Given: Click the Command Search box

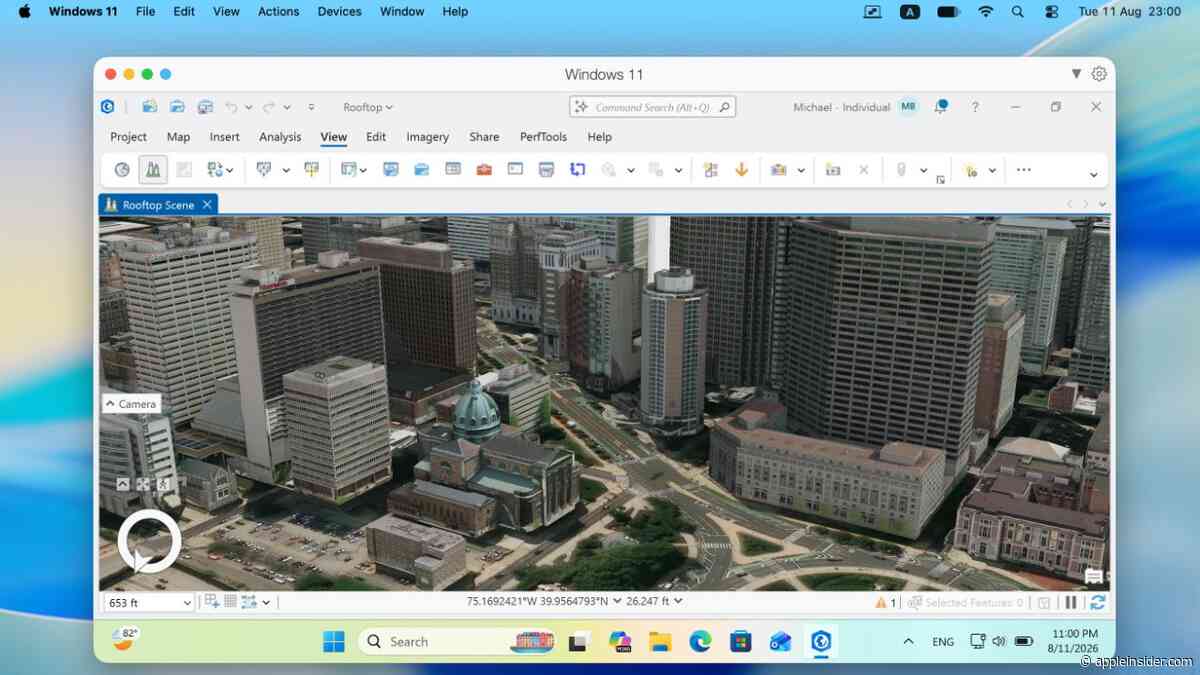Looking at the screenshot, I should coord(652,107).
